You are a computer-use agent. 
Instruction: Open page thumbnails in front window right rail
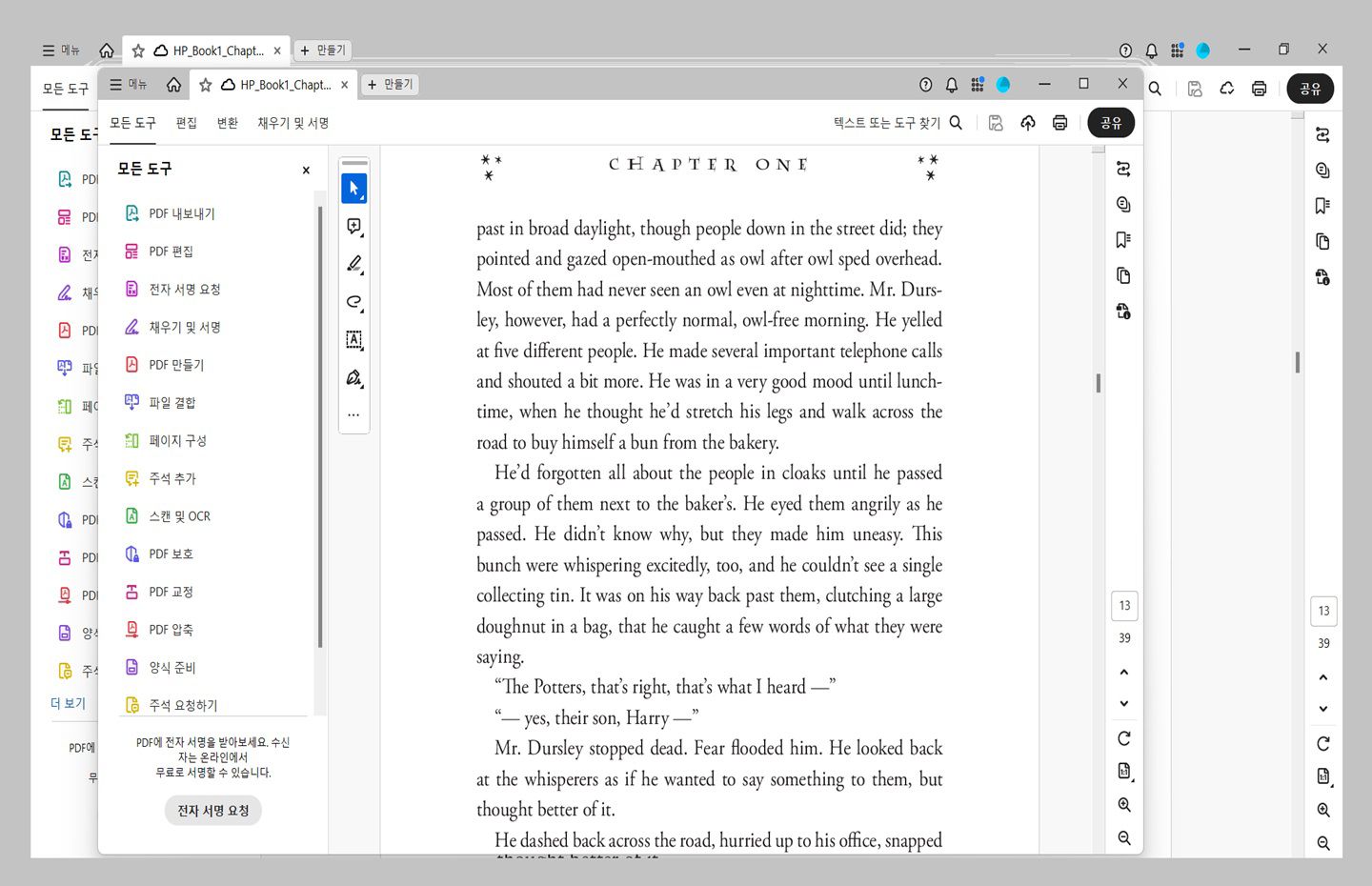1123,275
